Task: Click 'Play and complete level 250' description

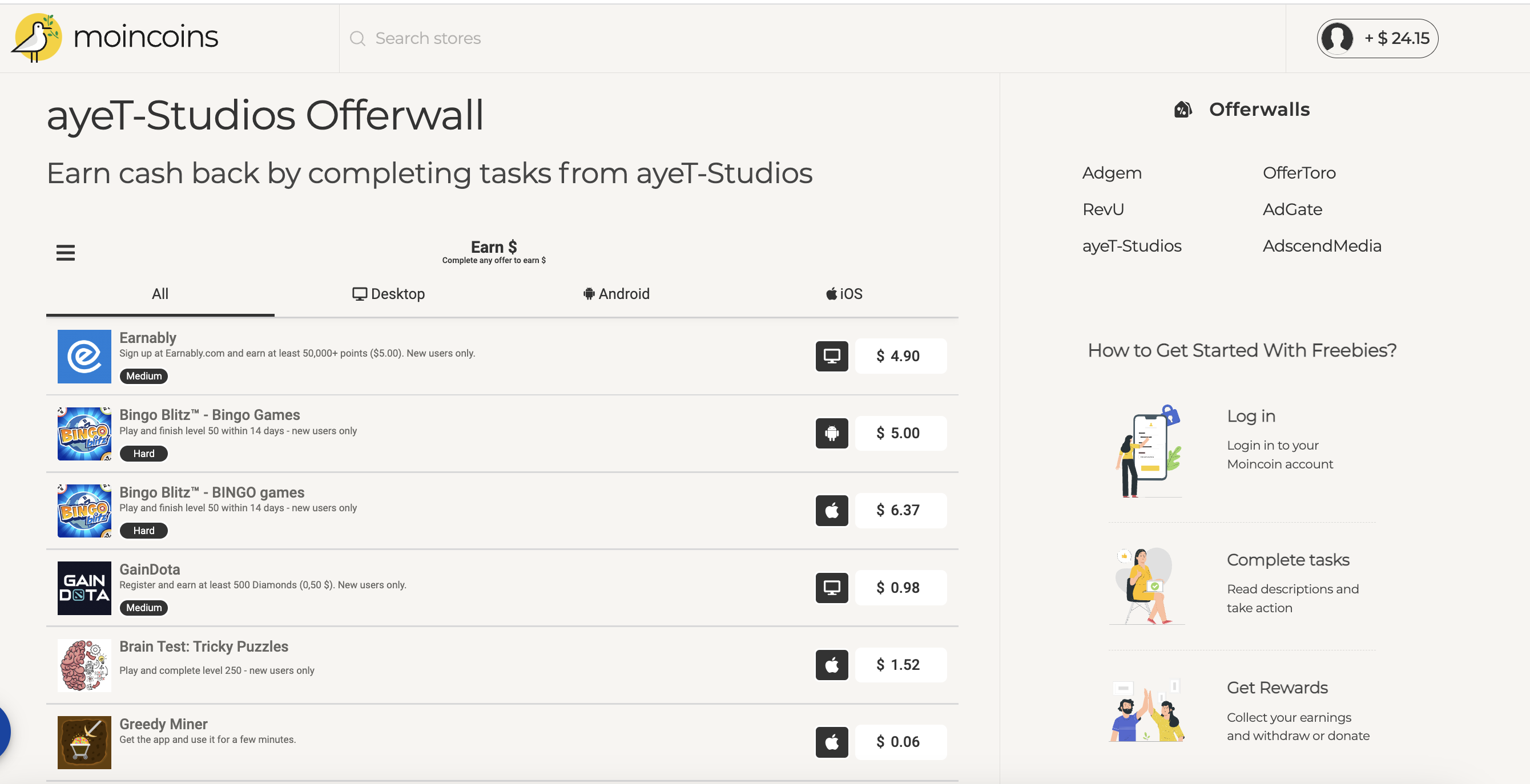Action: point(217,670)
